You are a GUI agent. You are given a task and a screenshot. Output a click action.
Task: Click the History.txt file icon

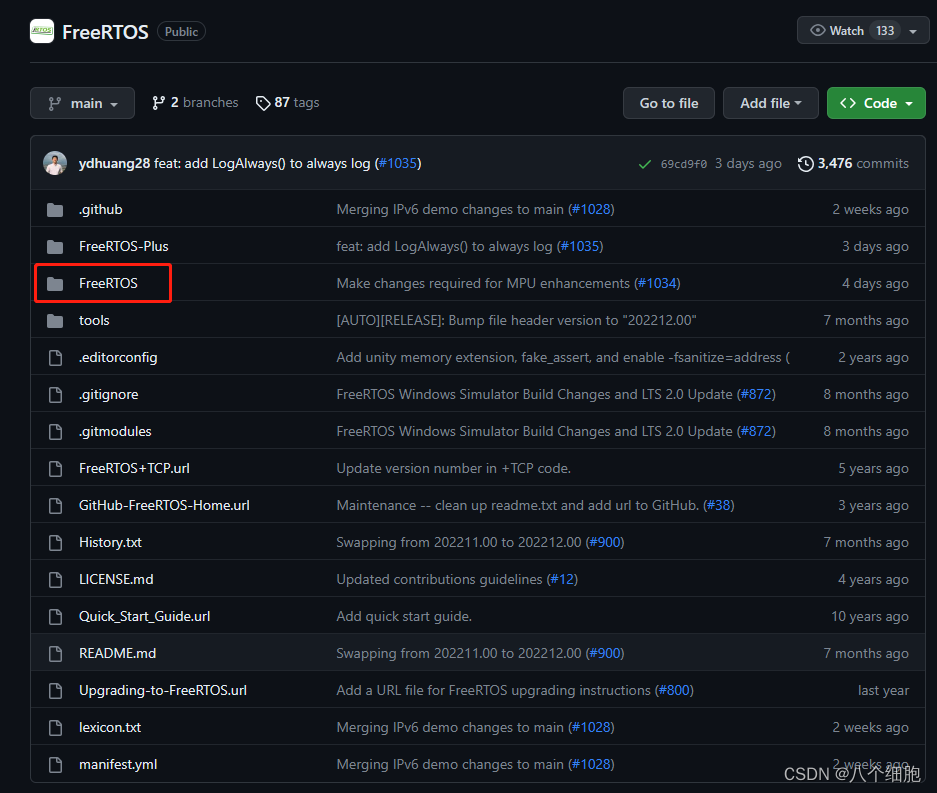55,543
